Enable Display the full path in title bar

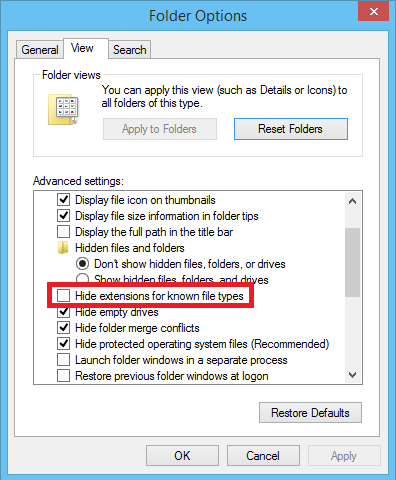63,232
